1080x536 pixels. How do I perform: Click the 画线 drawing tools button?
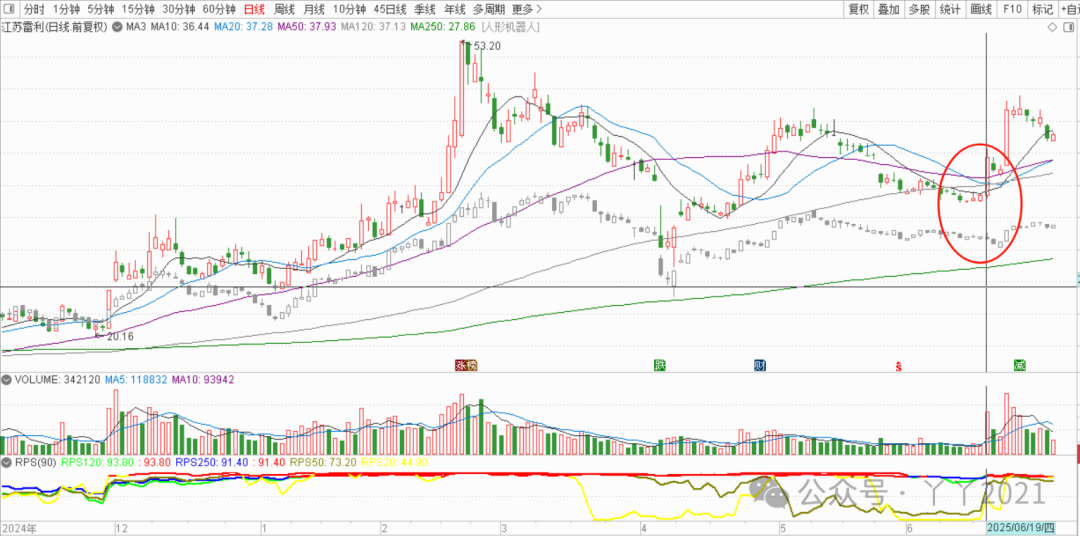point(981,9)
